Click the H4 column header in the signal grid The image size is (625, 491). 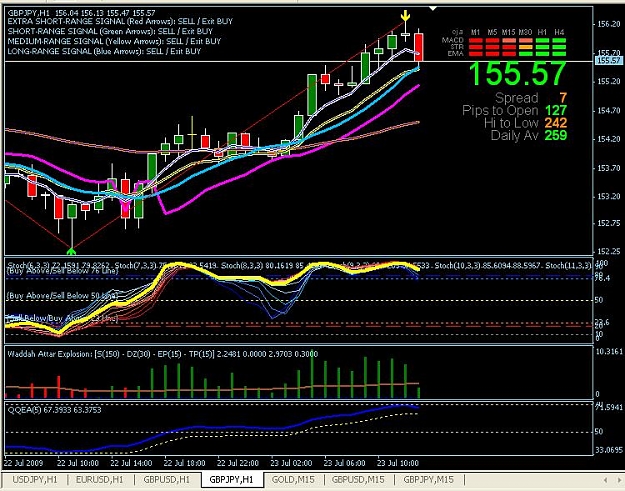pos(559,32)
